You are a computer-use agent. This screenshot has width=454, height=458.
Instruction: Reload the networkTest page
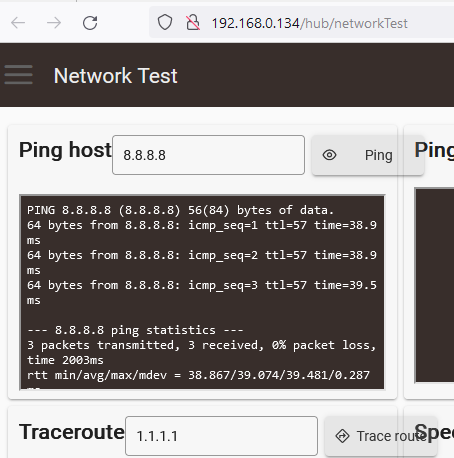coord(90,23)
